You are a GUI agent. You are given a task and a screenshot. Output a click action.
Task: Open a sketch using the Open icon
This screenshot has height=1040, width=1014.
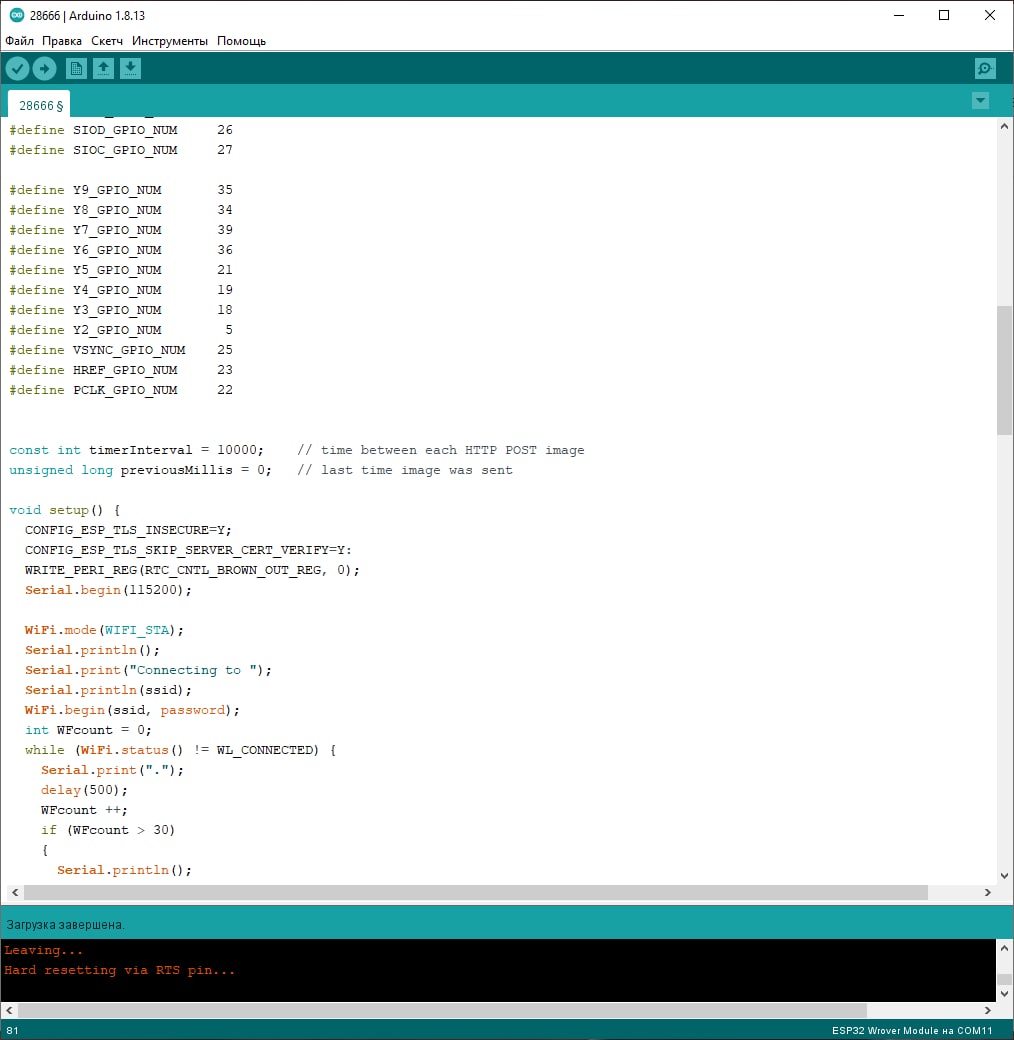(x=103, y=68)
